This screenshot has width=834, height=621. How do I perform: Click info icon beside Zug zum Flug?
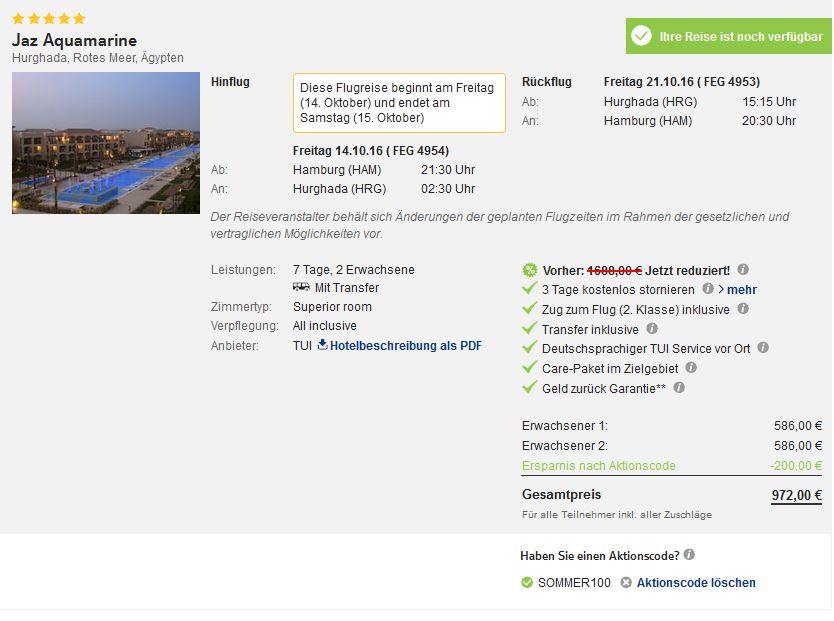pyautogui.click(x=743, y=308)
